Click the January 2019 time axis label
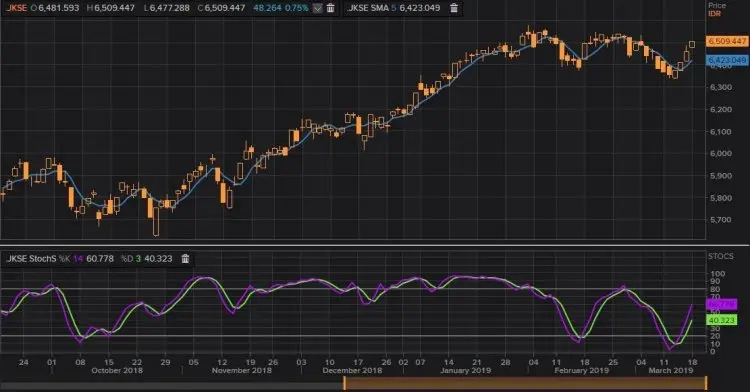The image size is (750, 392). tap(465, 370)
